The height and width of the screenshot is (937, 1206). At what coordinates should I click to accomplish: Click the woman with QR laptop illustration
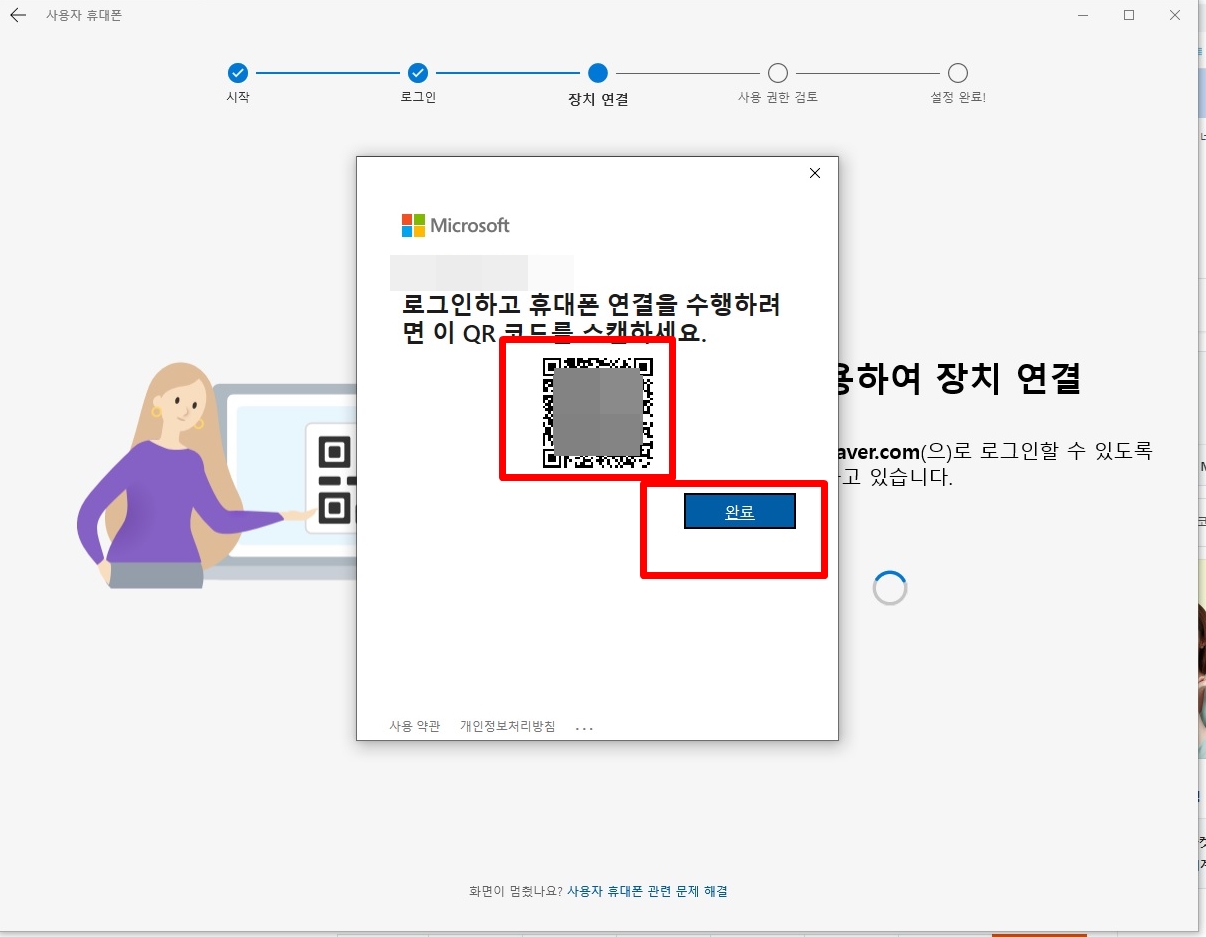pyautogui.click(x=216, y=475)
